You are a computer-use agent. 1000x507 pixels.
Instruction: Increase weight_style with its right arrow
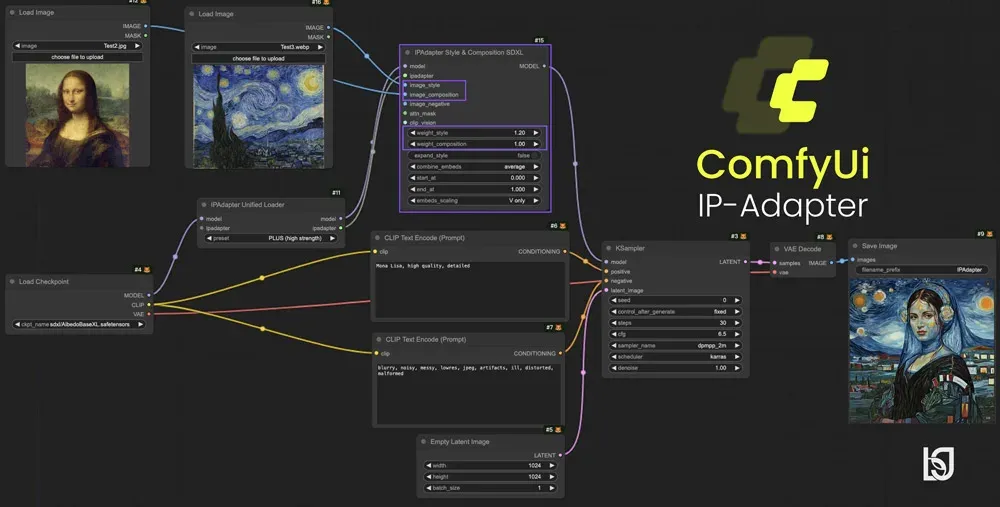click(536, 133)
